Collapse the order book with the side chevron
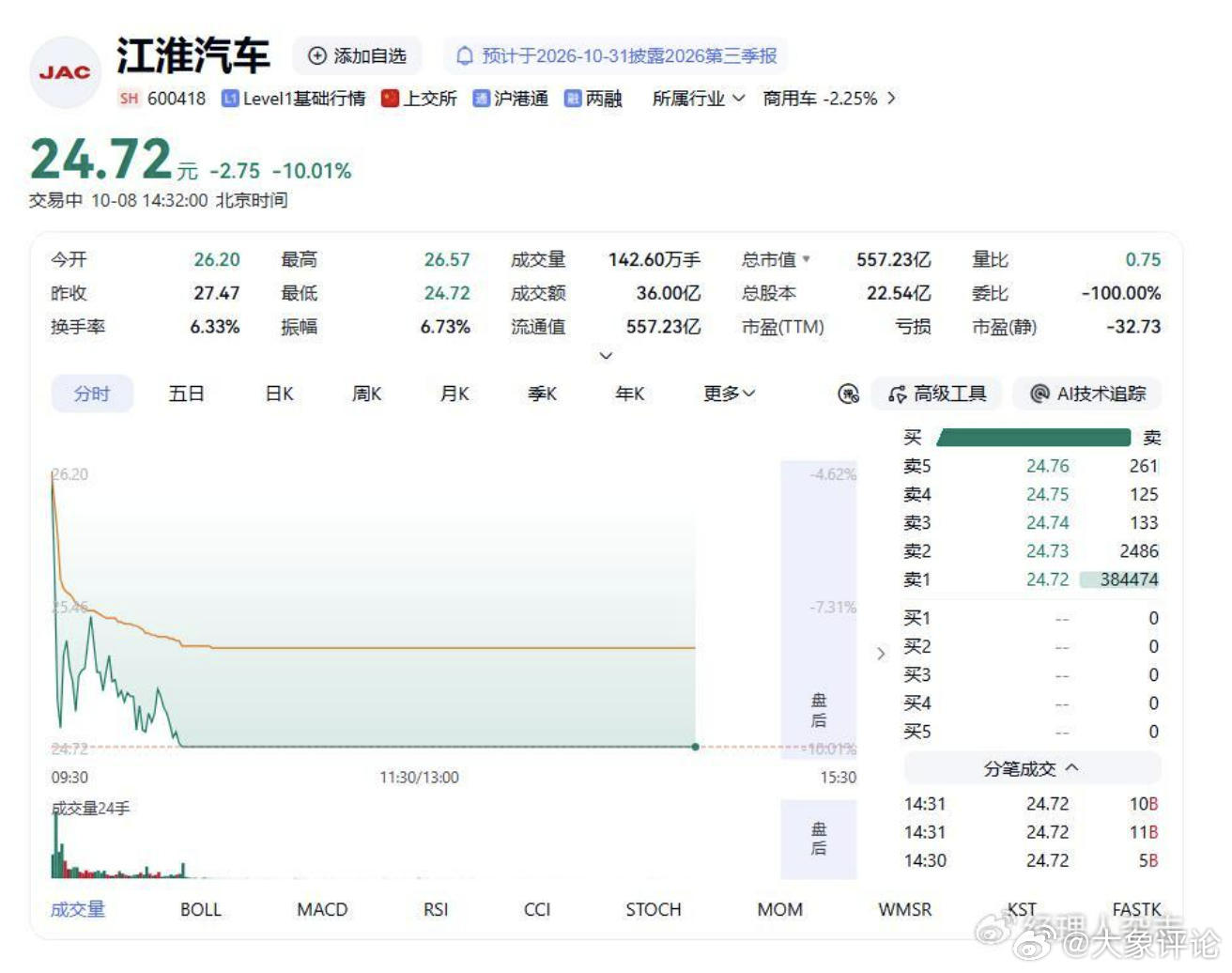 click(880, 654)
